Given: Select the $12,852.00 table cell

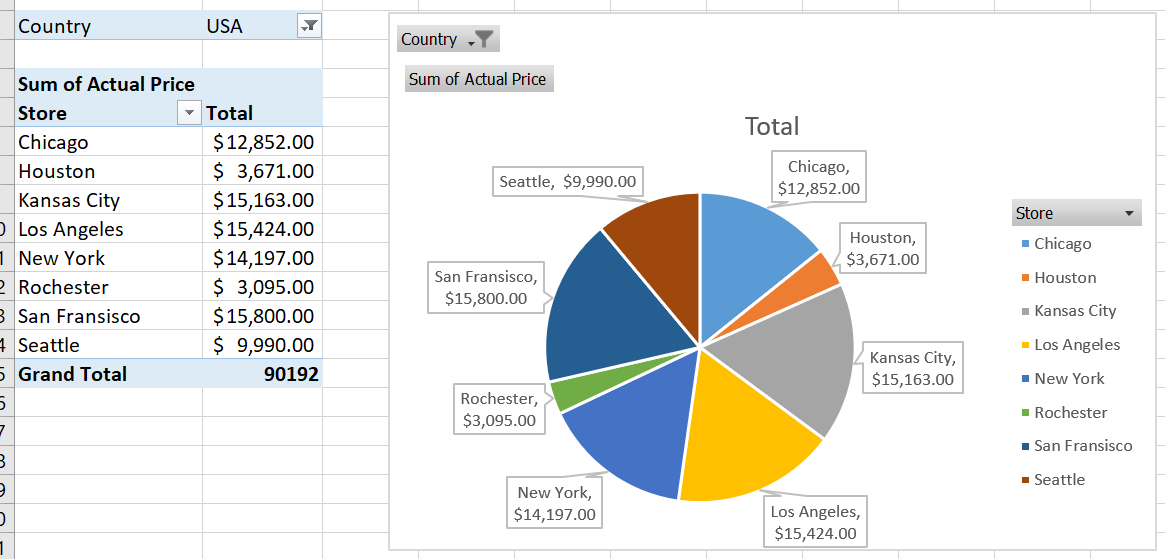Looking at the screenshot, I should point(262,142).
